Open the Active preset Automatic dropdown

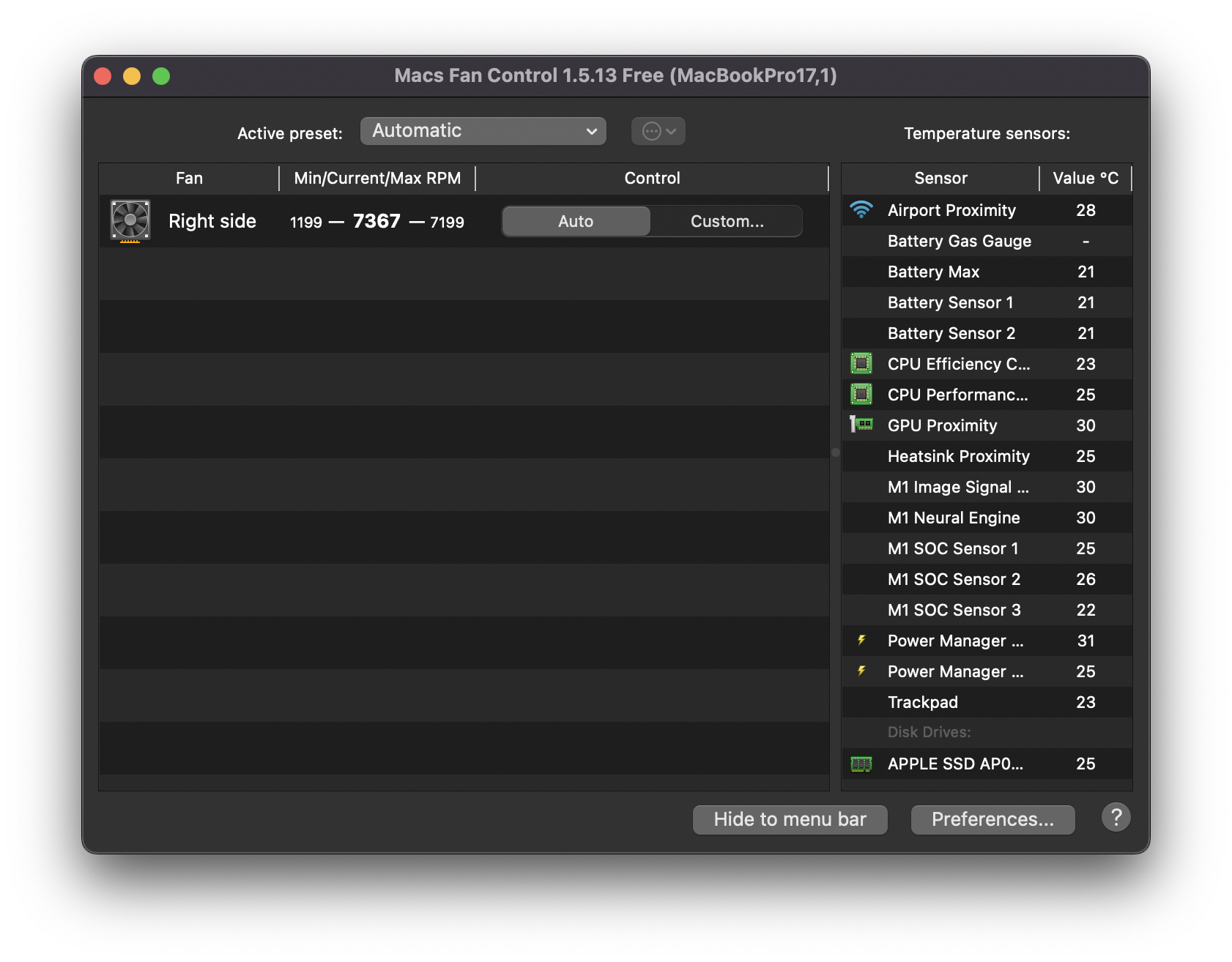(x=483, y=131)
